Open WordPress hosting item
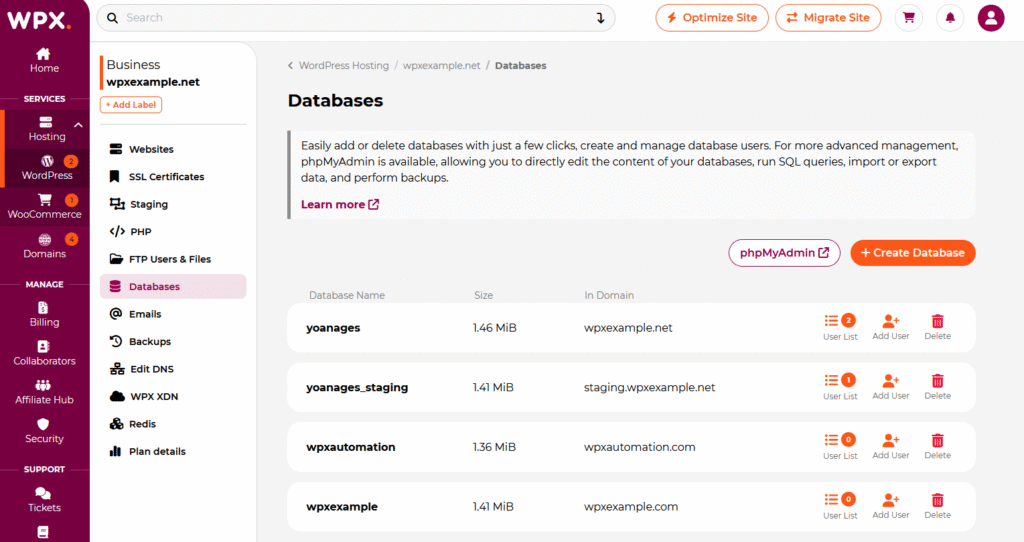This screenshot has height=542, width=1024. point(47,168)
